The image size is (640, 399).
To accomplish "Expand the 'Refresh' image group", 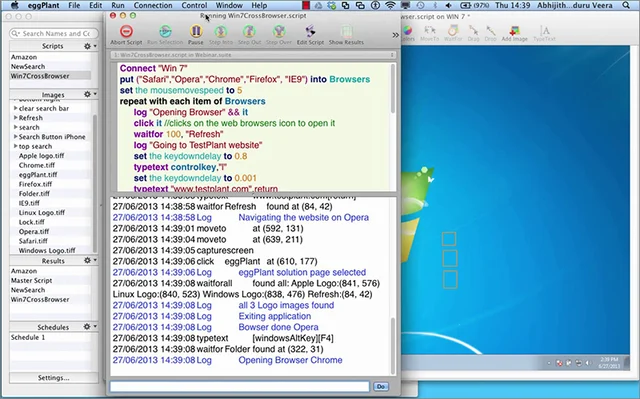I will [16, 117].
